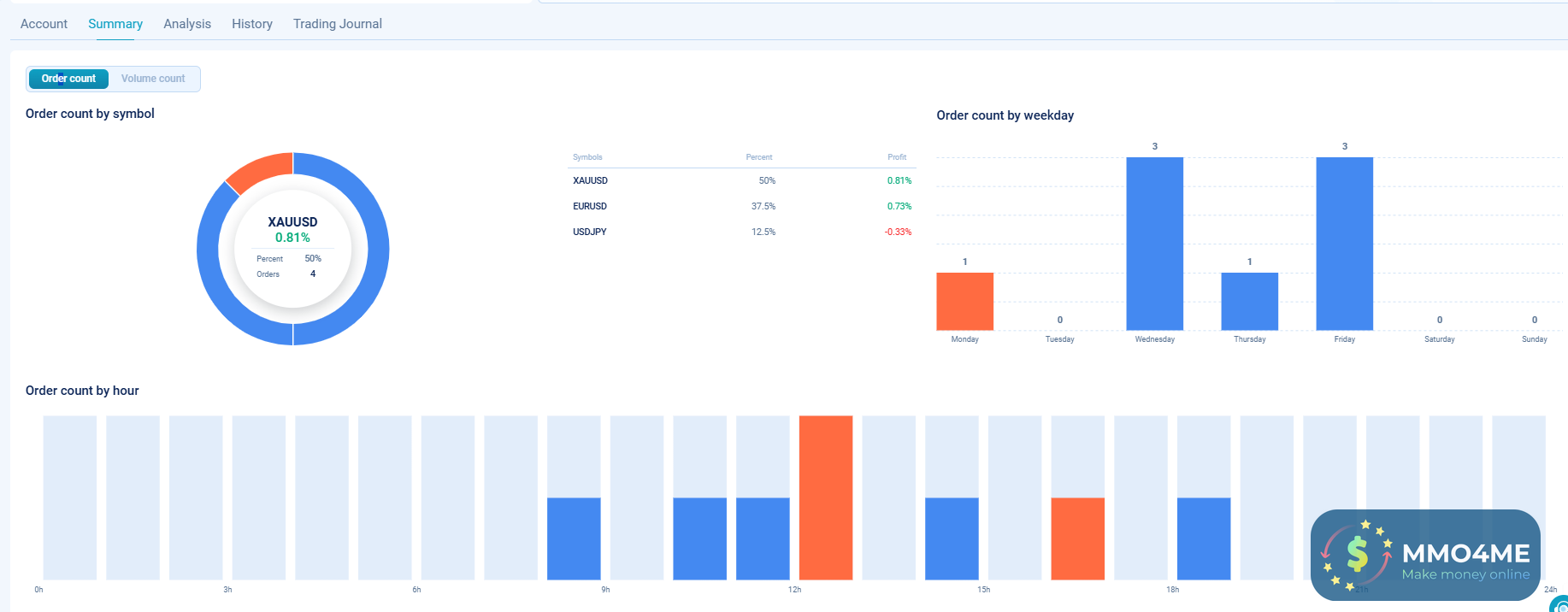Click the Percent column header

[x=759, y=157]
